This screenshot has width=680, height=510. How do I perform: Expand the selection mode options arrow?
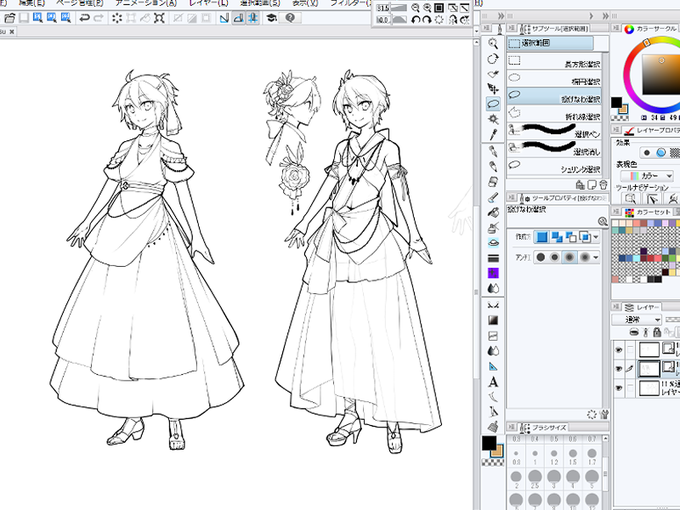tap(596, 237)
